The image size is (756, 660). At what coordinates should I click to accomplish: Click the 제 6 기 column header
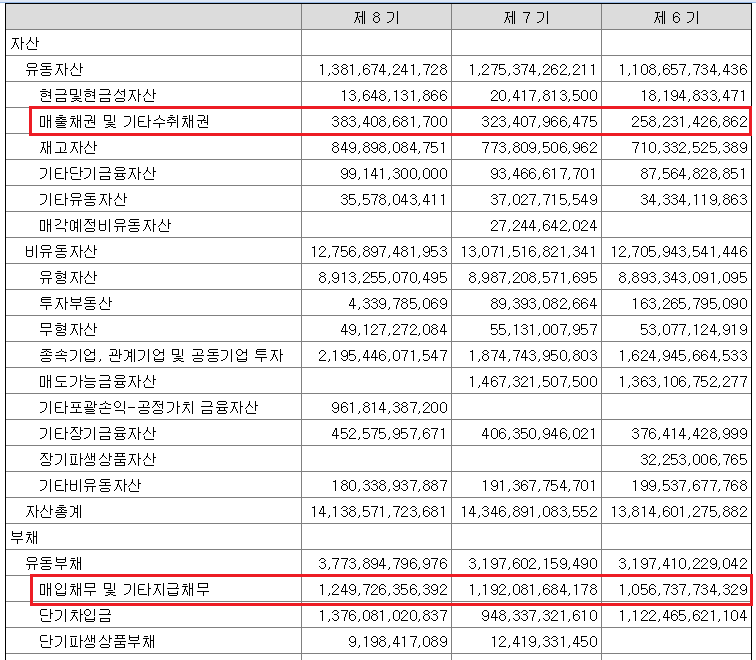tap(676, 17)
